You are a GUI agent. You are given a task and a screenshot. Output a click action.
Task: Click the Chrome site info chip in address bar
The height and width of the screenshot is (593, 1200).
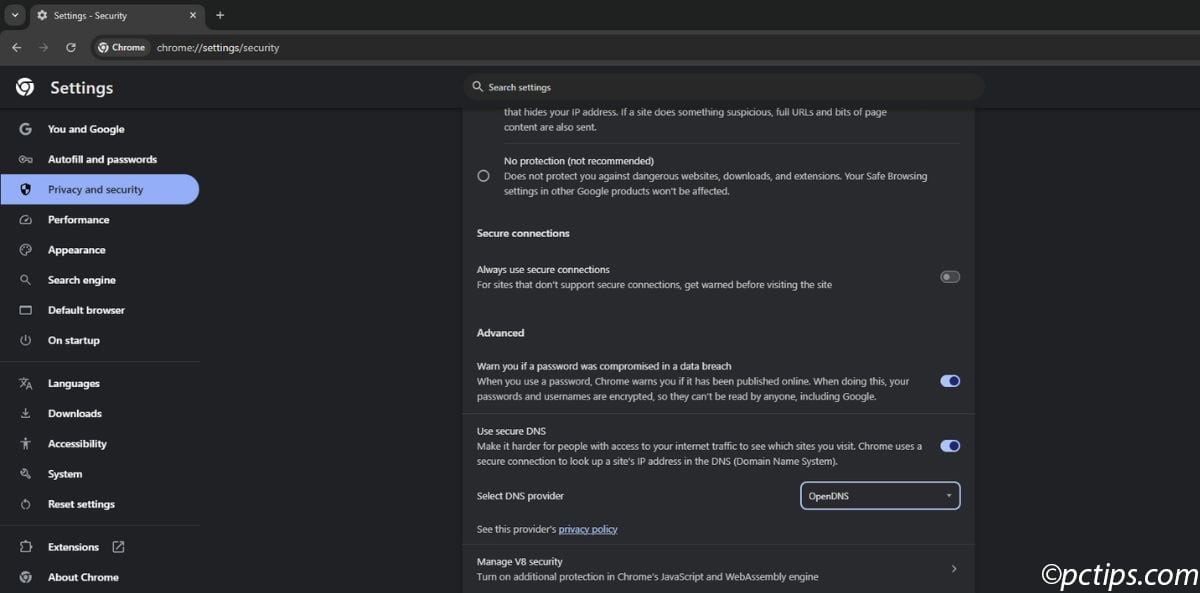coord(121,47)
